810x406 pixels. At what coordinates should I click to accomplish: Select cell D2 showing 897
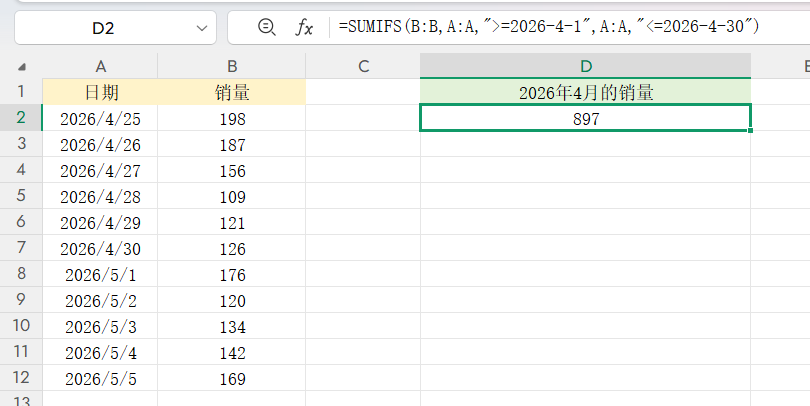coord(585,118)
